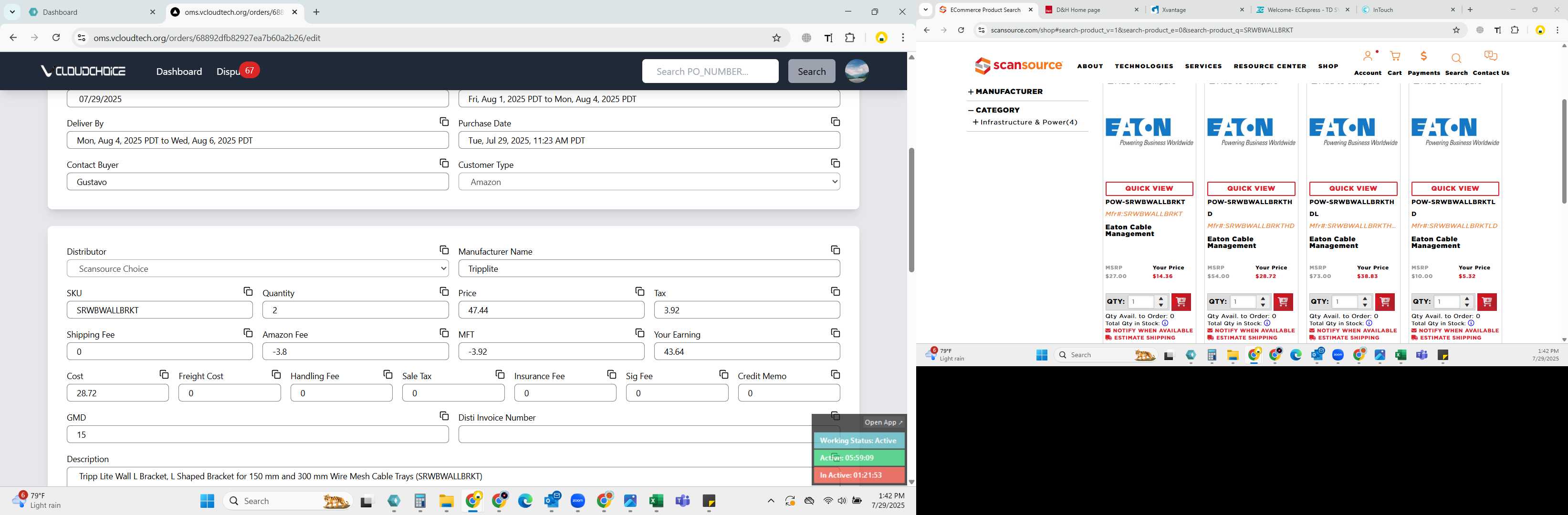Viewport: 1568px width, 515px height.
Task: Open ScanSource Account icon
Action: click(x=1368, y=57)
